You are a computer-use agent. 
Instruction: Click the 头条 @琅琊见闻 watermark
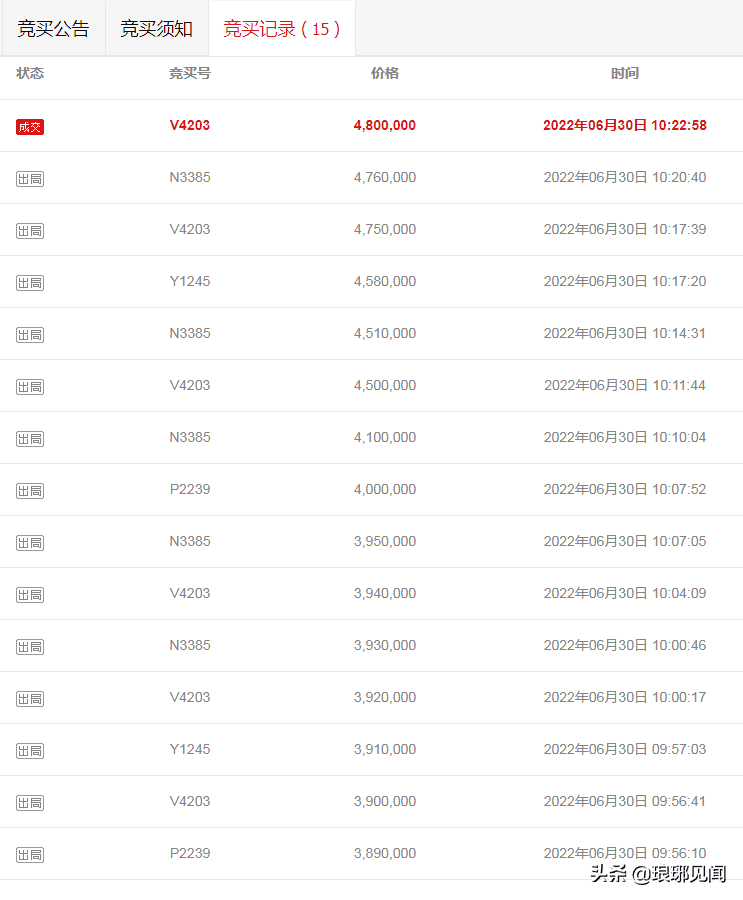658,874
